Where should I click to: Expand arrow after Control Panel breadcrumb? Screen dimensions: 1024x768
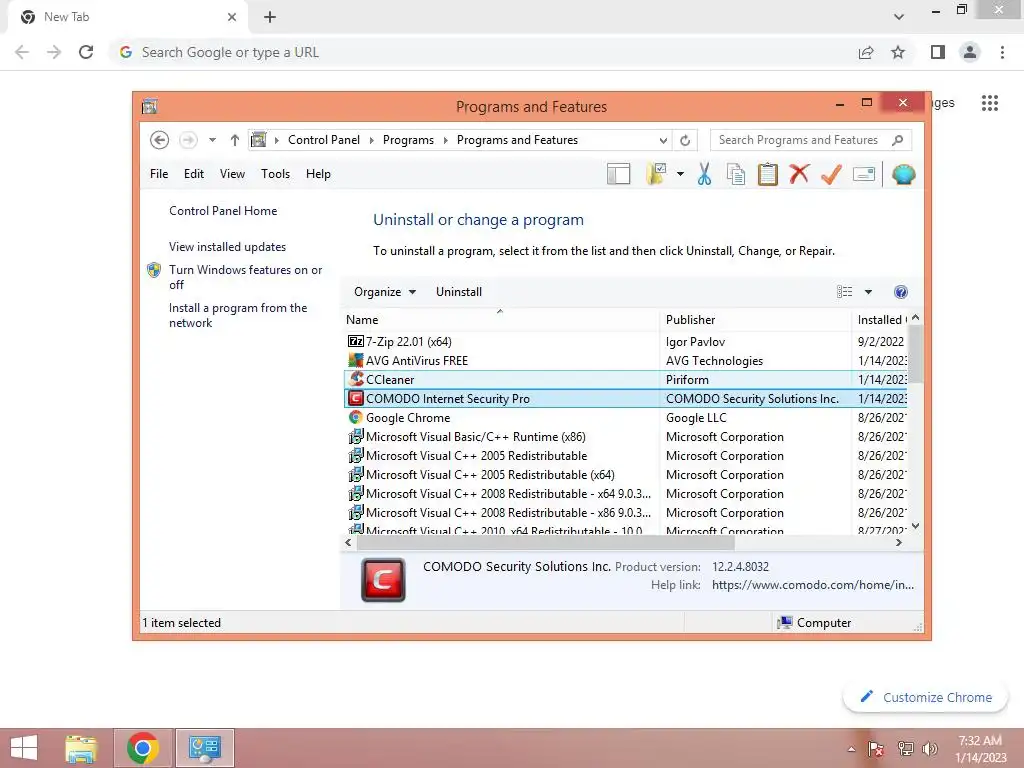click(x=371, y=140)
